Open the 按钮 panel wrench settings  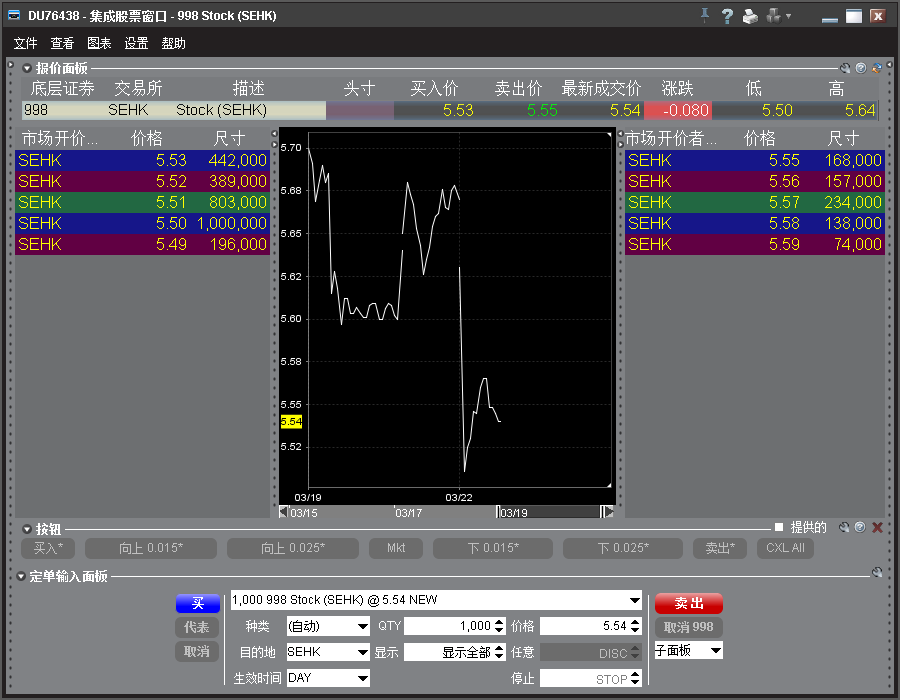845,527
